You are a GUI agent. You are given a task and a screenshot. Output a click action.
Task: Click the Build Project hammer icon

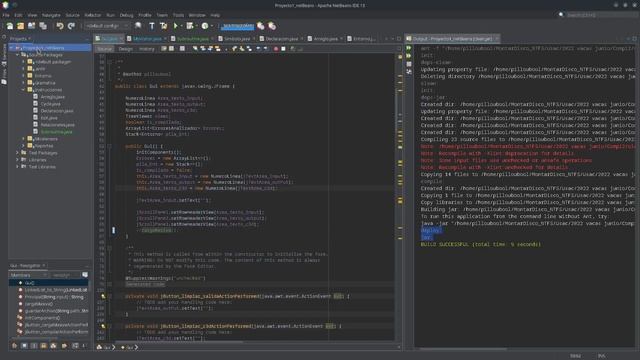pyautogui.click(x=152, y=26)
